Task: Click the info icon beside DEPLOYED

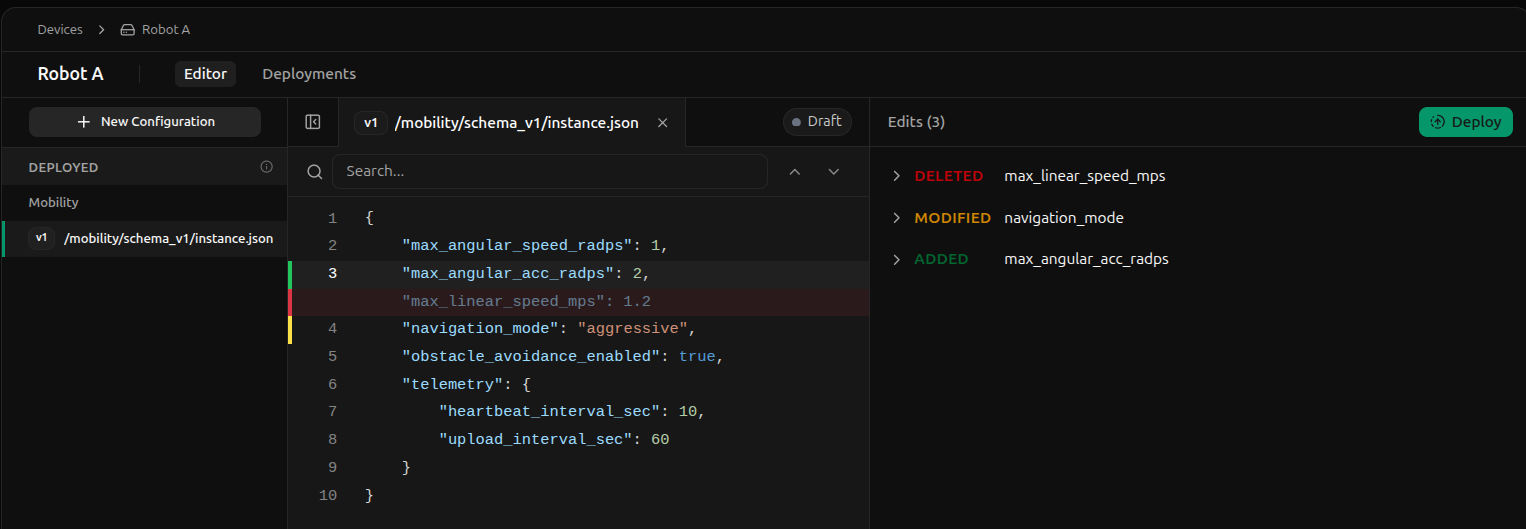Action: pyautogui.click(x=266, y=167)
